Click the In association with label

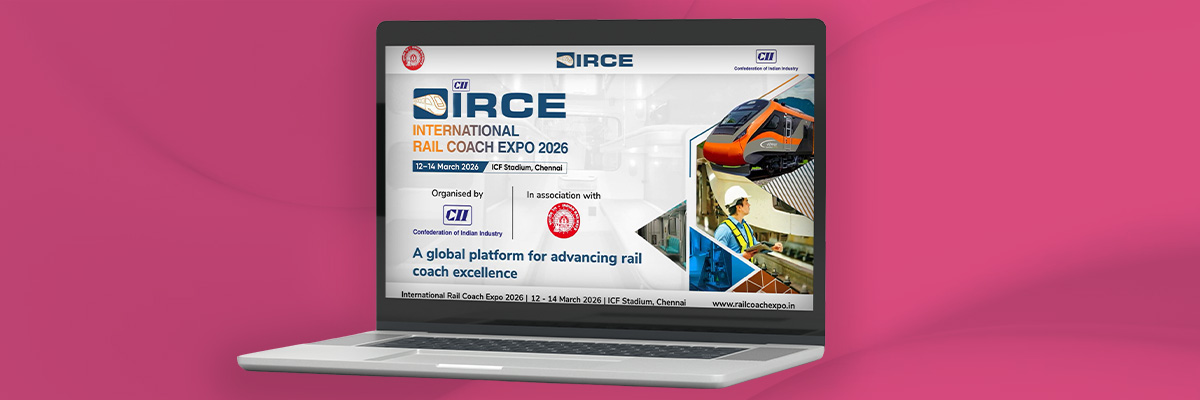(562, 194)
